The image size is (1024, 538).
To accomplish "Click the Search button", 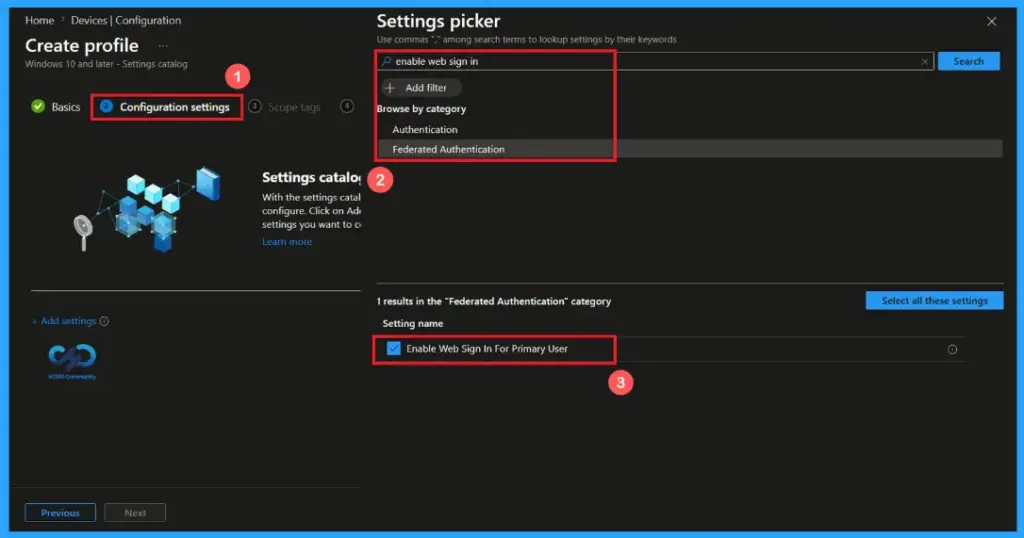I will pos(968,61).
